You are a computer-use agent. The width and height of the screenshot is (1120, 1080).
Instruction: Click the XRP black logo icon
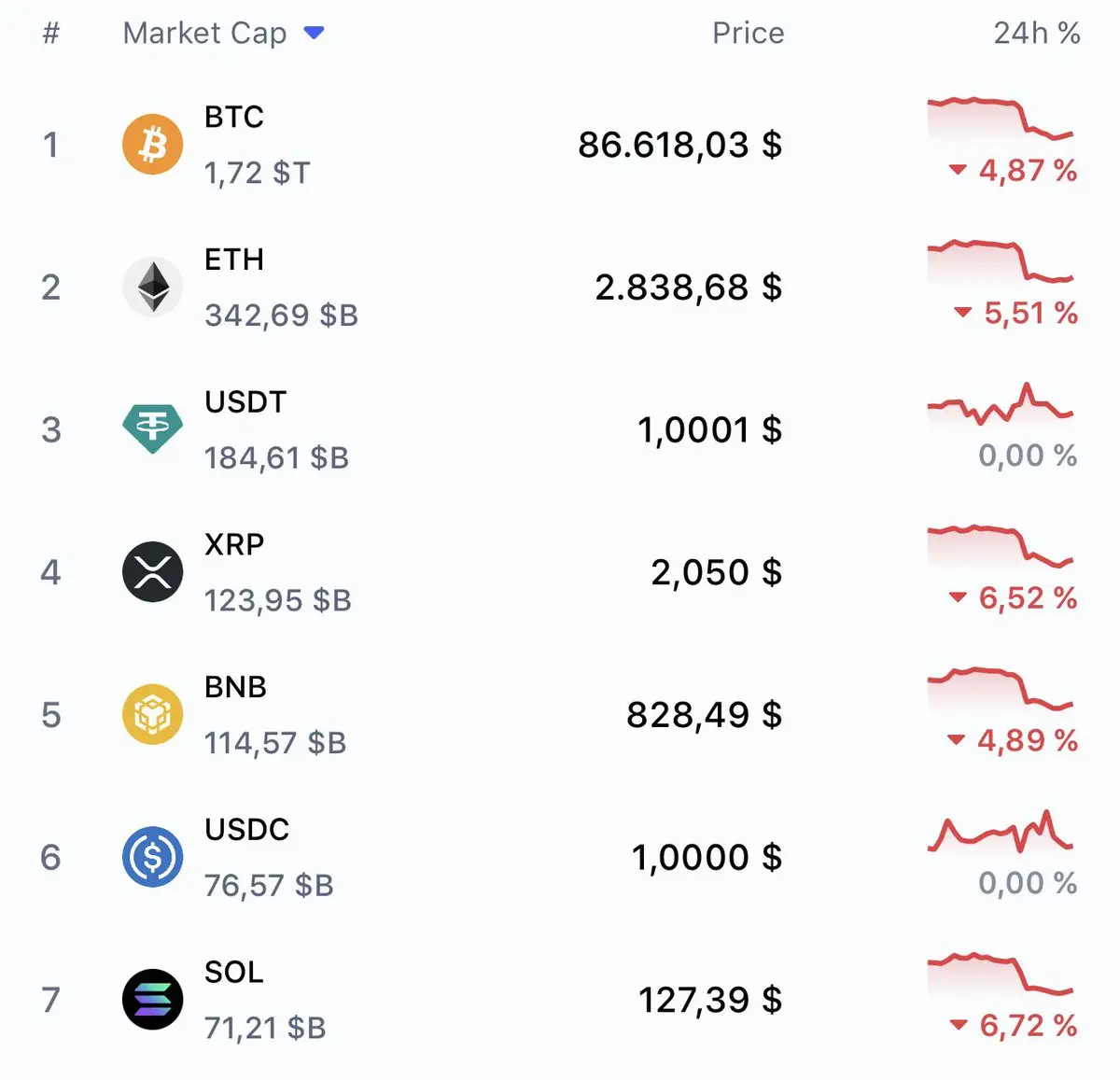pyautogui.click(x=152, y=571)
